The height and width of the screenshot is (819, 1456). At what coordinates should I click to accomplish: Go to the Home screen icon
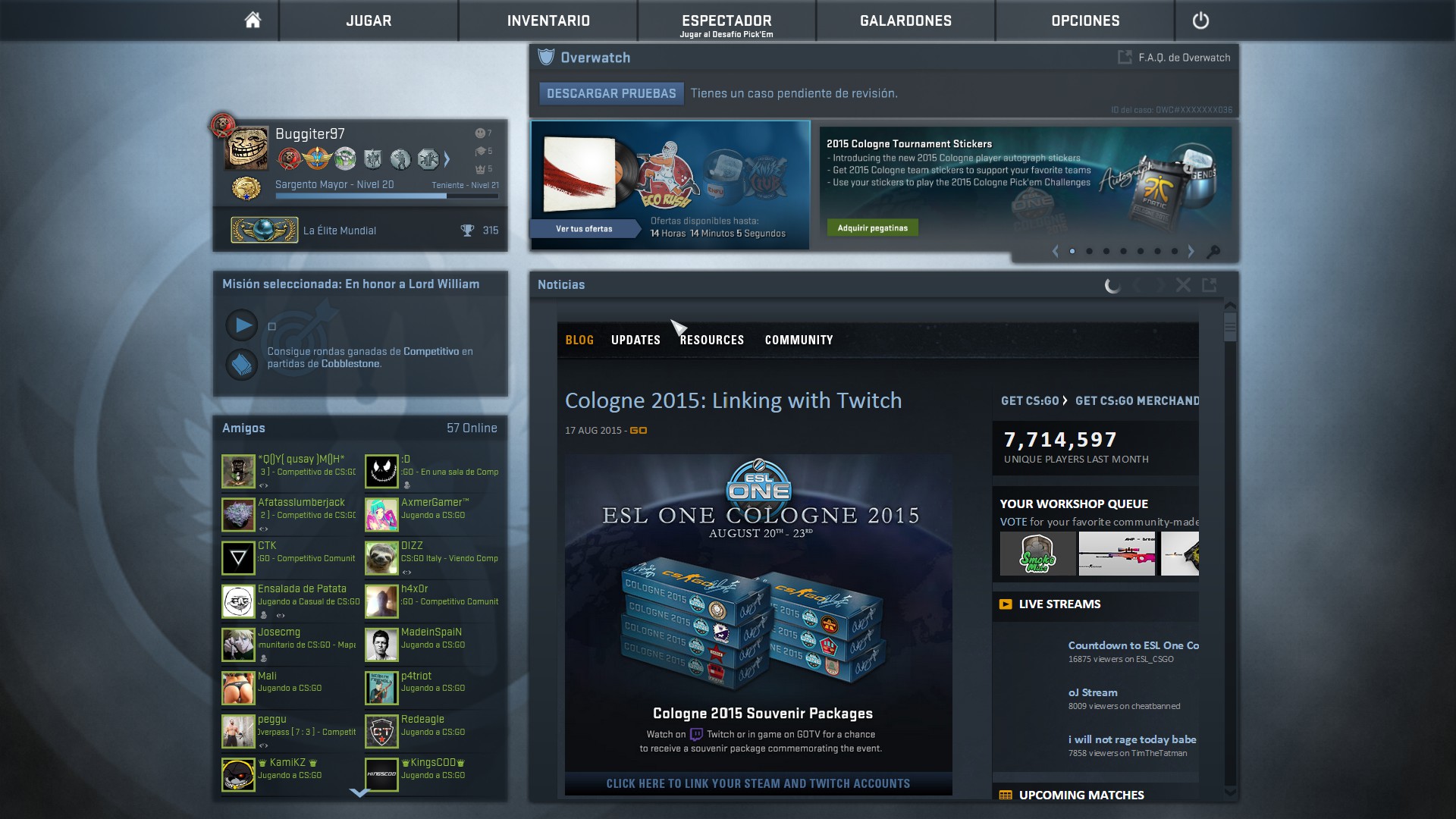(x=253, y=20)
